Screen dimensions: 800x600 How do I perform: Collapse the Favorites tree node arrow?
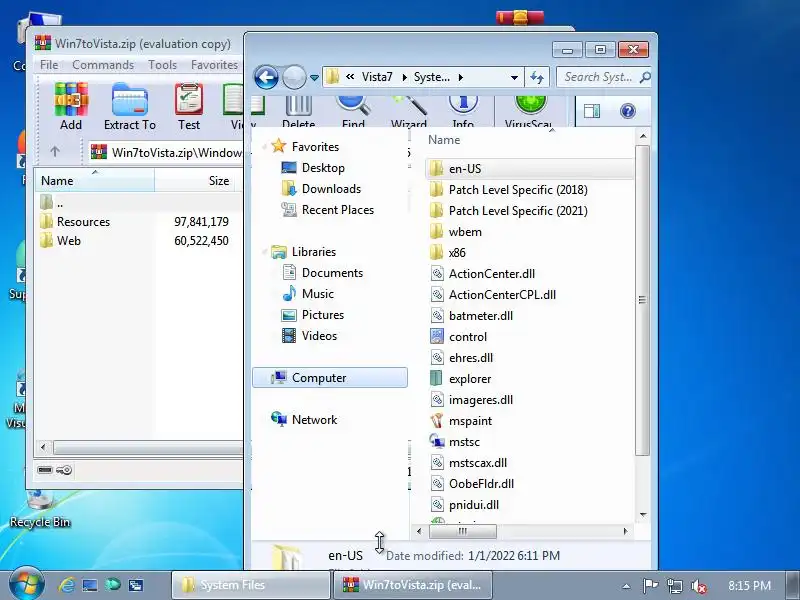(264, 147)
